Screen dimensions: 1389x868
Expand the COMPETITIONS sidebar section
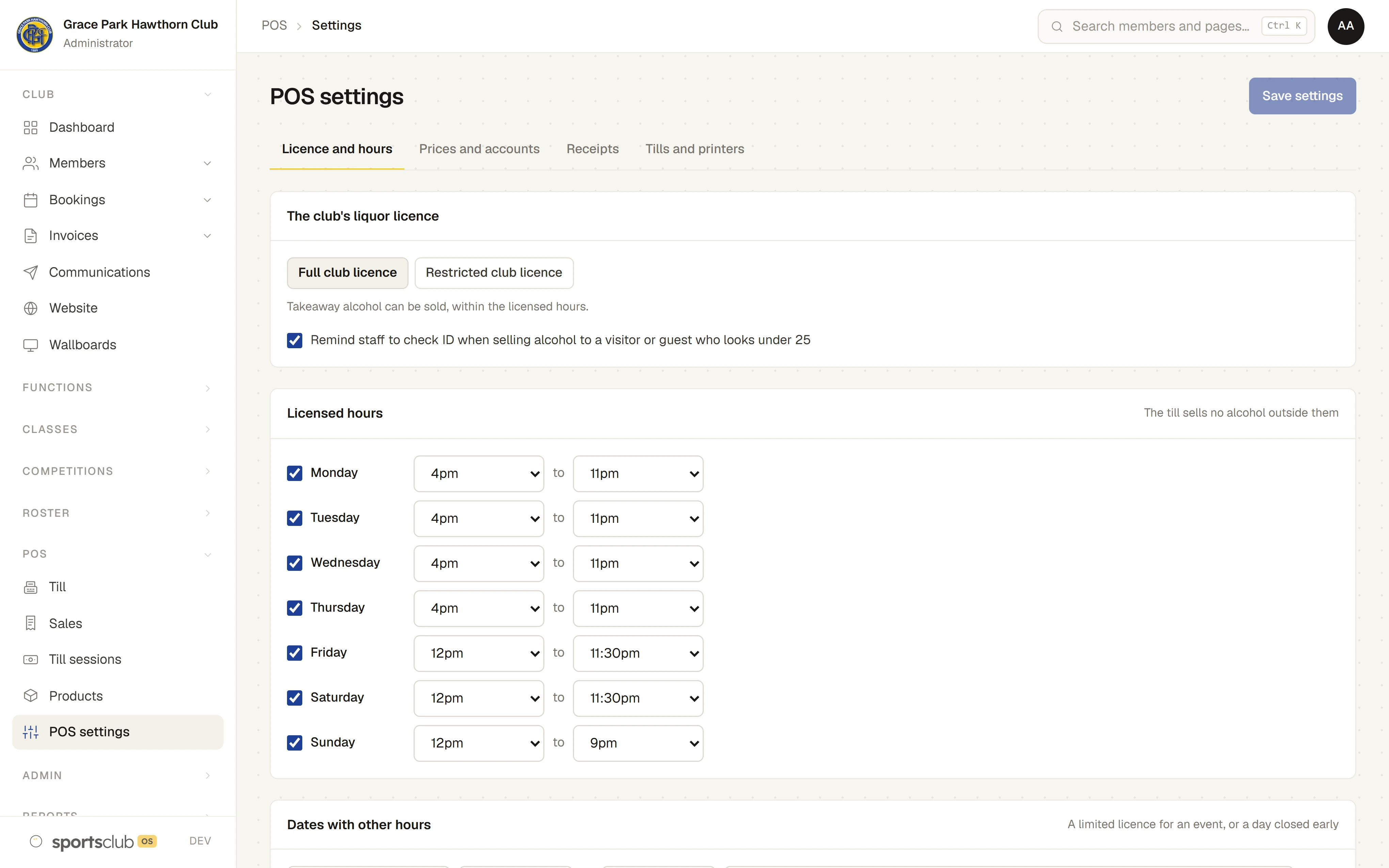click(x=118, y=471)
